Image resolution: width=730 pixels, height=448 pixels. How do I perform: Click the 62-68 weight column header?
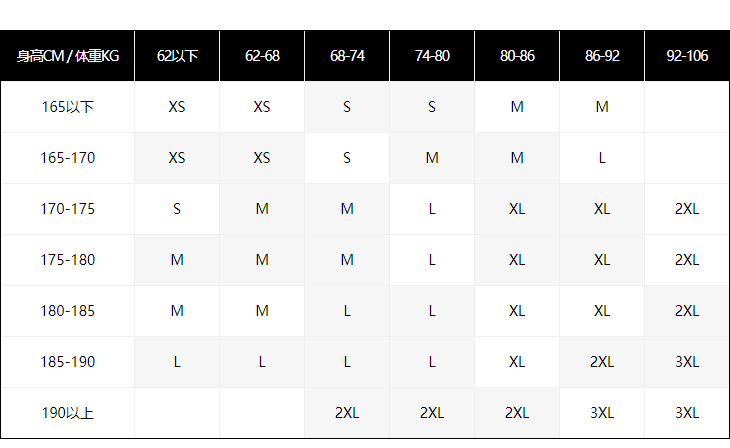(x=262, y=56)
